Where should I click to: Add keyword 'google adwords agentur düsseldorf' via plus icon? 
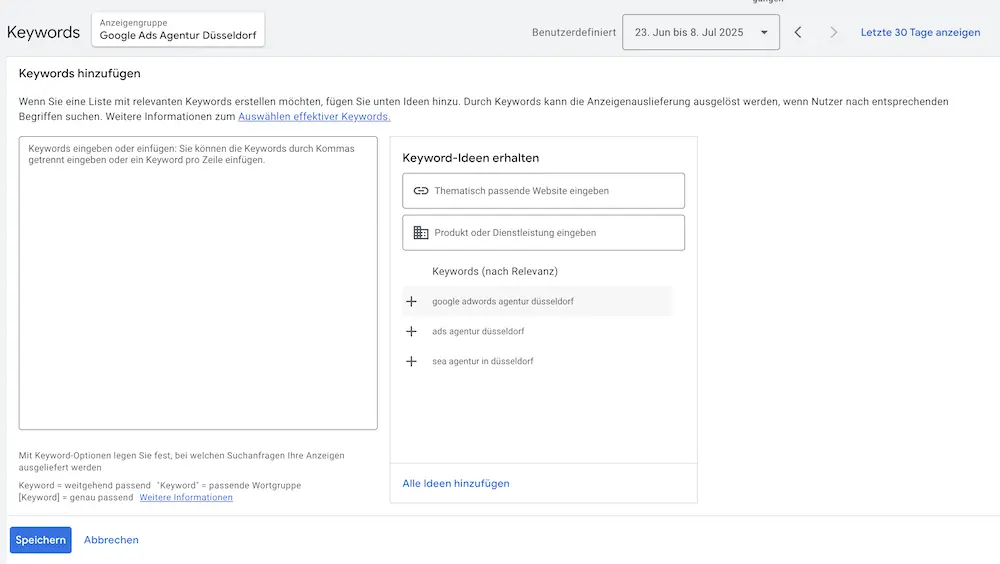pyautogui.click(x=411, y=301)
